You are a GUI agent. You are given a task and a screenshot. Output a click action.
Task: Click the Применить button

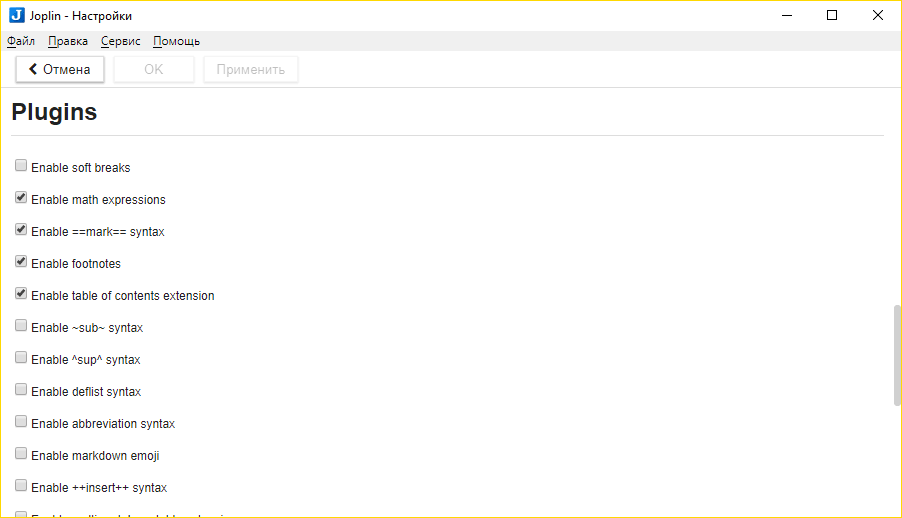251,69
